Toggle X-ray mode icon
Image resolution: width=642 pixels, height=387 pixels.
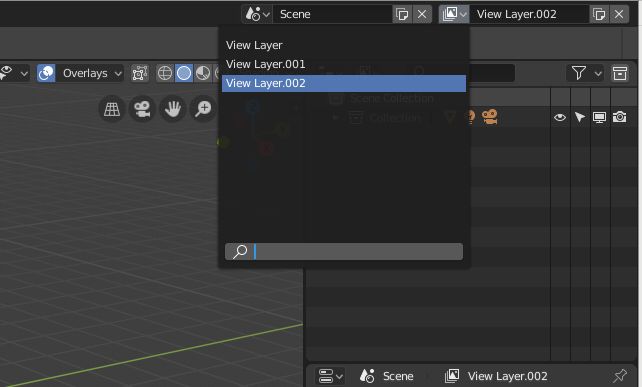pos(140,73)
